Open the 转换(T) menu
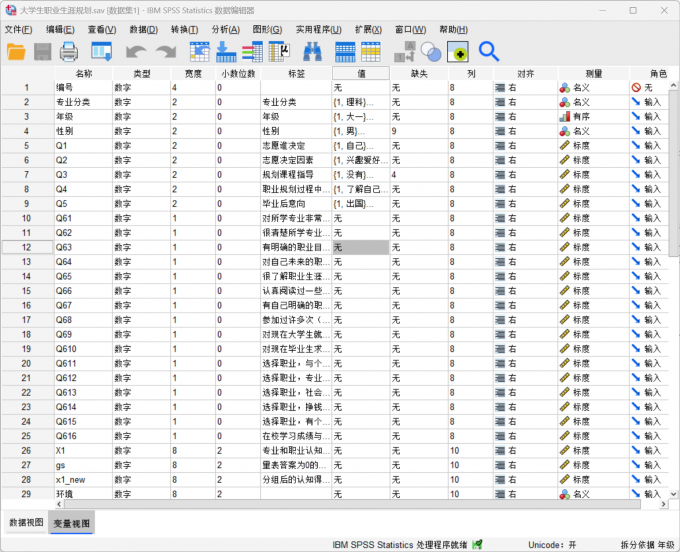 pyautogui.click(x=184, y=29)
